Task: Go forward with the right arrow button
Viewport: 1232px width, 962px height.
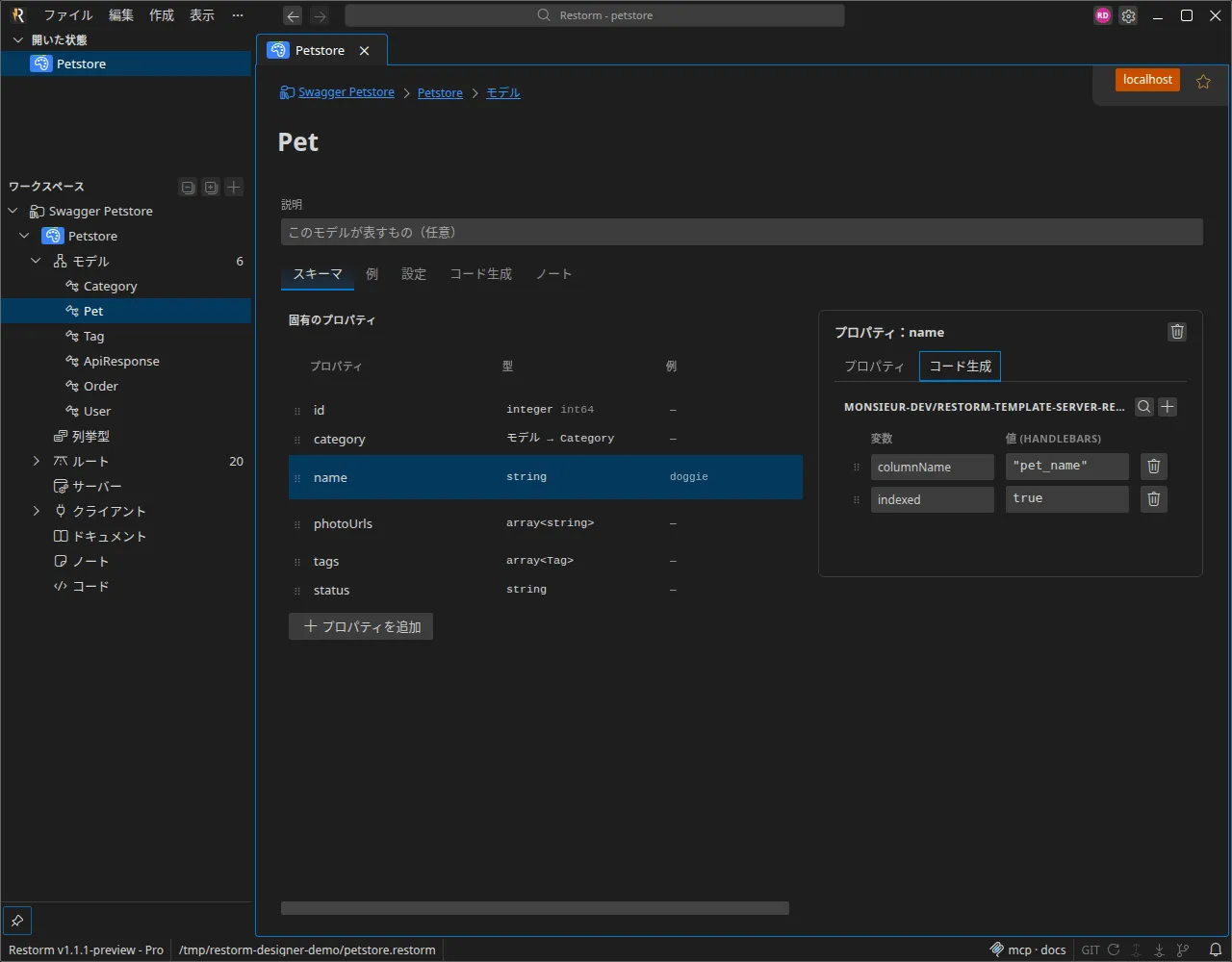Action: click(321, 15)
